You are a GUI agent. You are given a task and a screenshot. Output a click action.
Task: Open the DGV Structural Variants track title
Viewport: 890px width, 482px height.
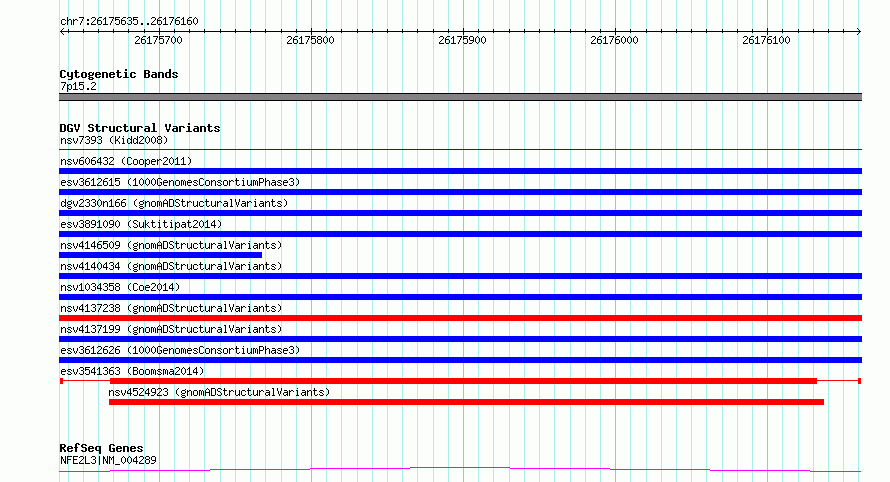click(140, 128)
